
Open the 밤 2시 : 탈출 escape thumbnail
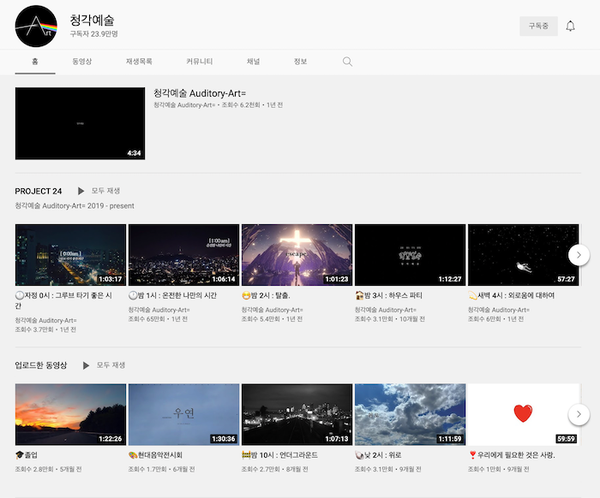click(x=297, y=255)
